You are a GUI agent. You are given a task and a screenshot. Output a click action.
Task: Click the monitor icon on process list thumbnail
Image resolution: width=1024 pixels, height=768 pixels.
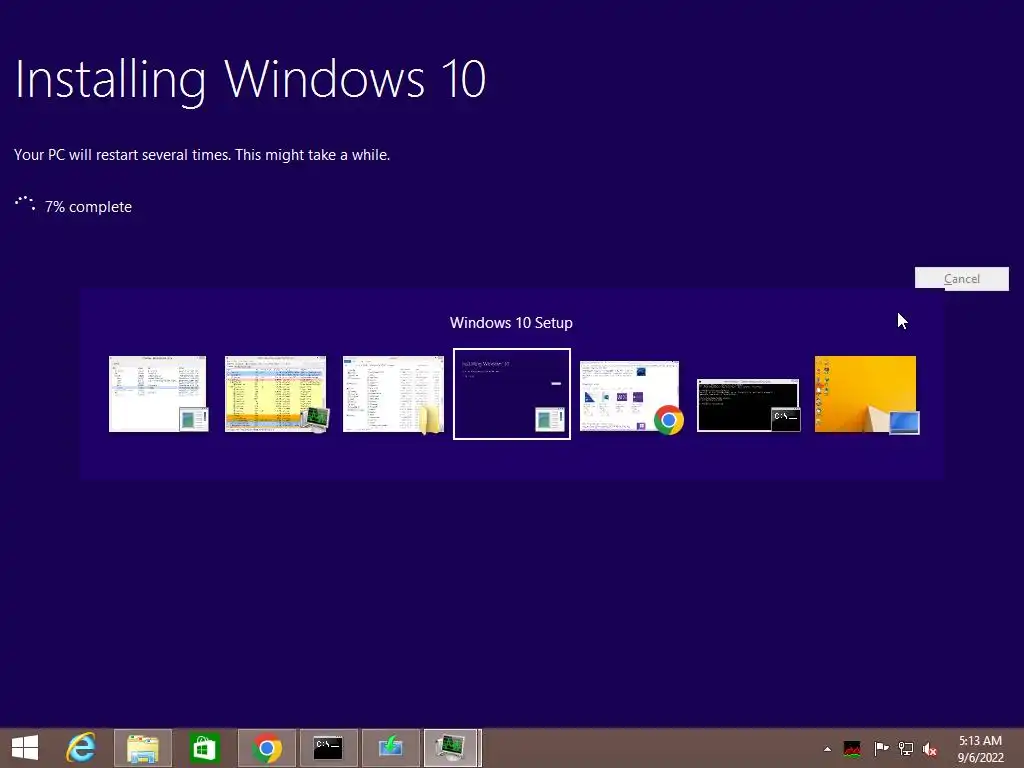[315, 420]
